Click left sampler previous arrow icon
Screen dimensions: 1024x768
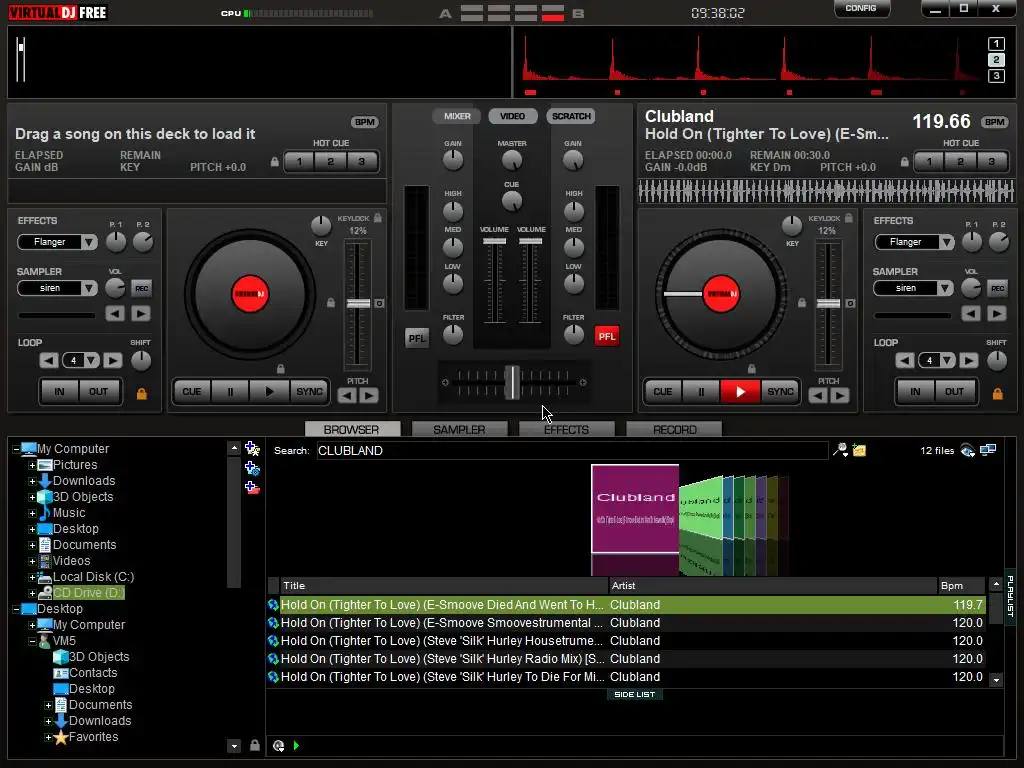(x=116, y=313)
